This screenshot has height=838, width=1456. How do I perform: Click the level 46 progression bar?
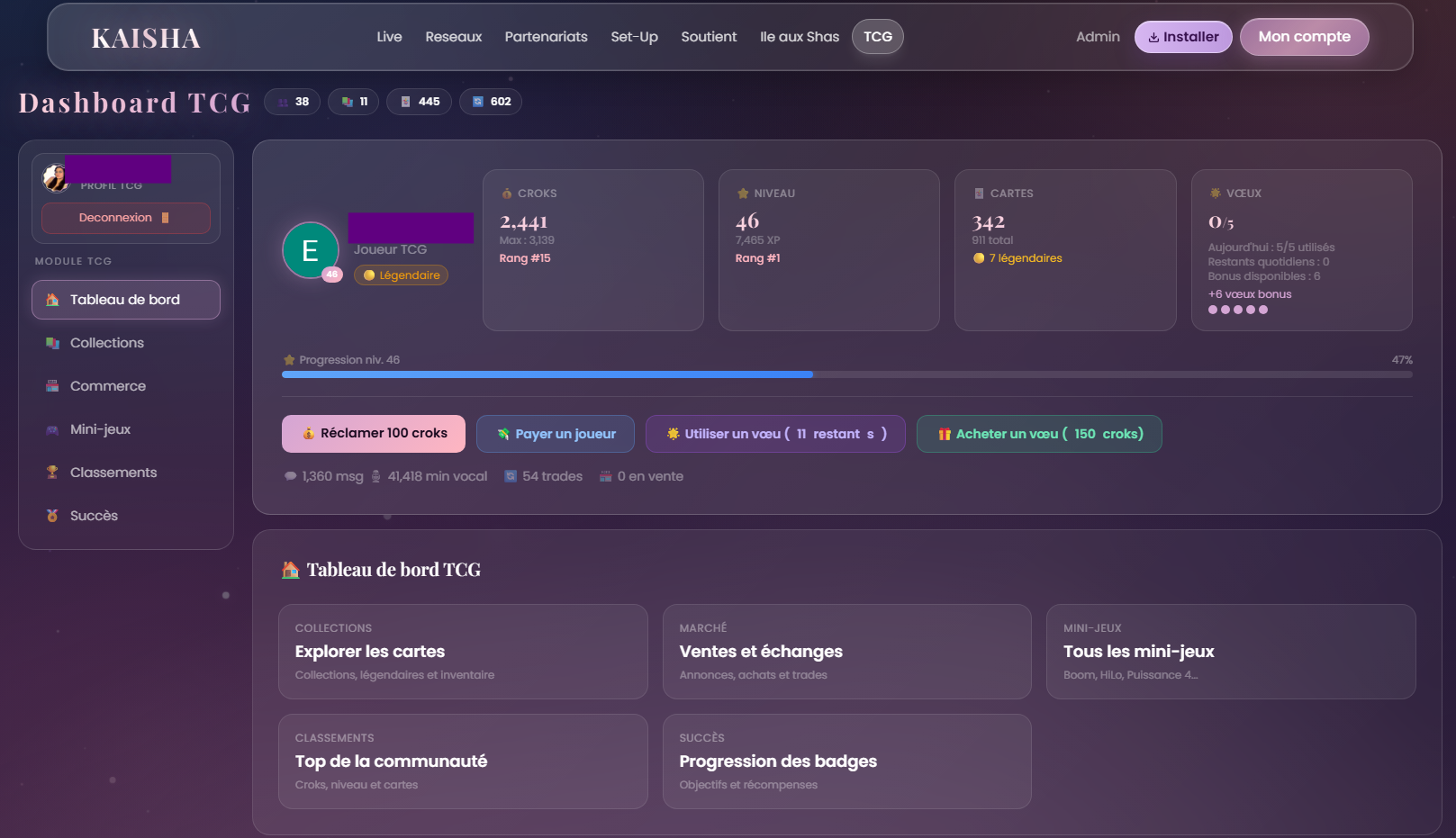[x=847, y=374]
